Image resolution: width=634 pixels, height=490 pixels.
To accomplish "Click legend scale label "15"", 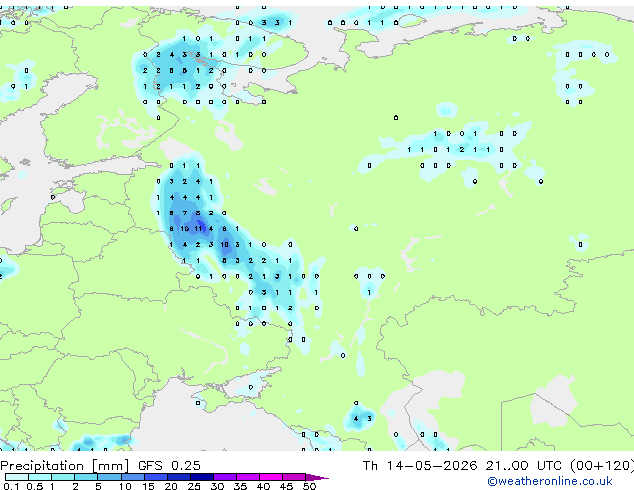I will 148,486.
